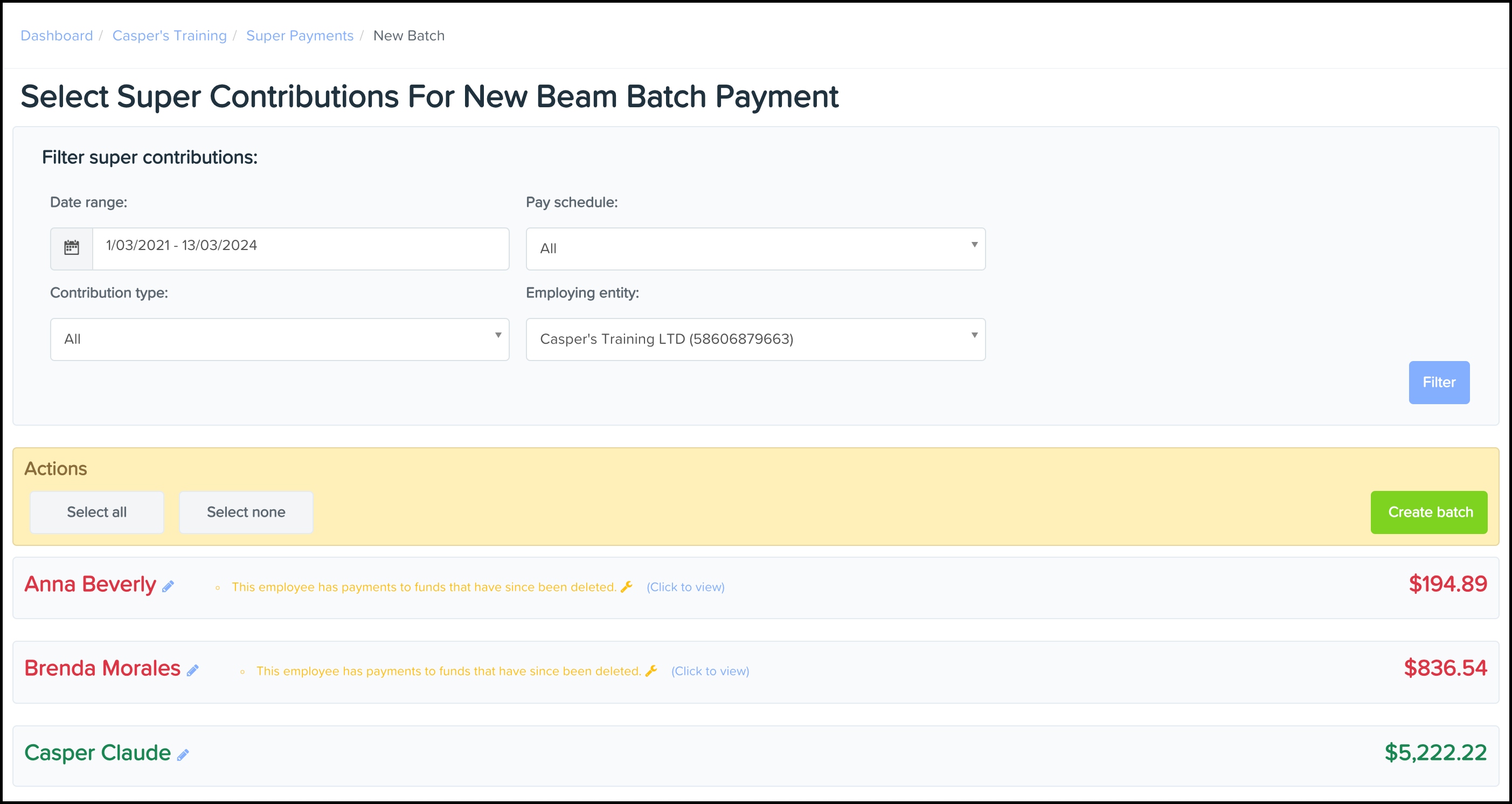Go to the Dashboard breadcrumb
This screenshot has width=1512, height=804.
tap(57, 36)
